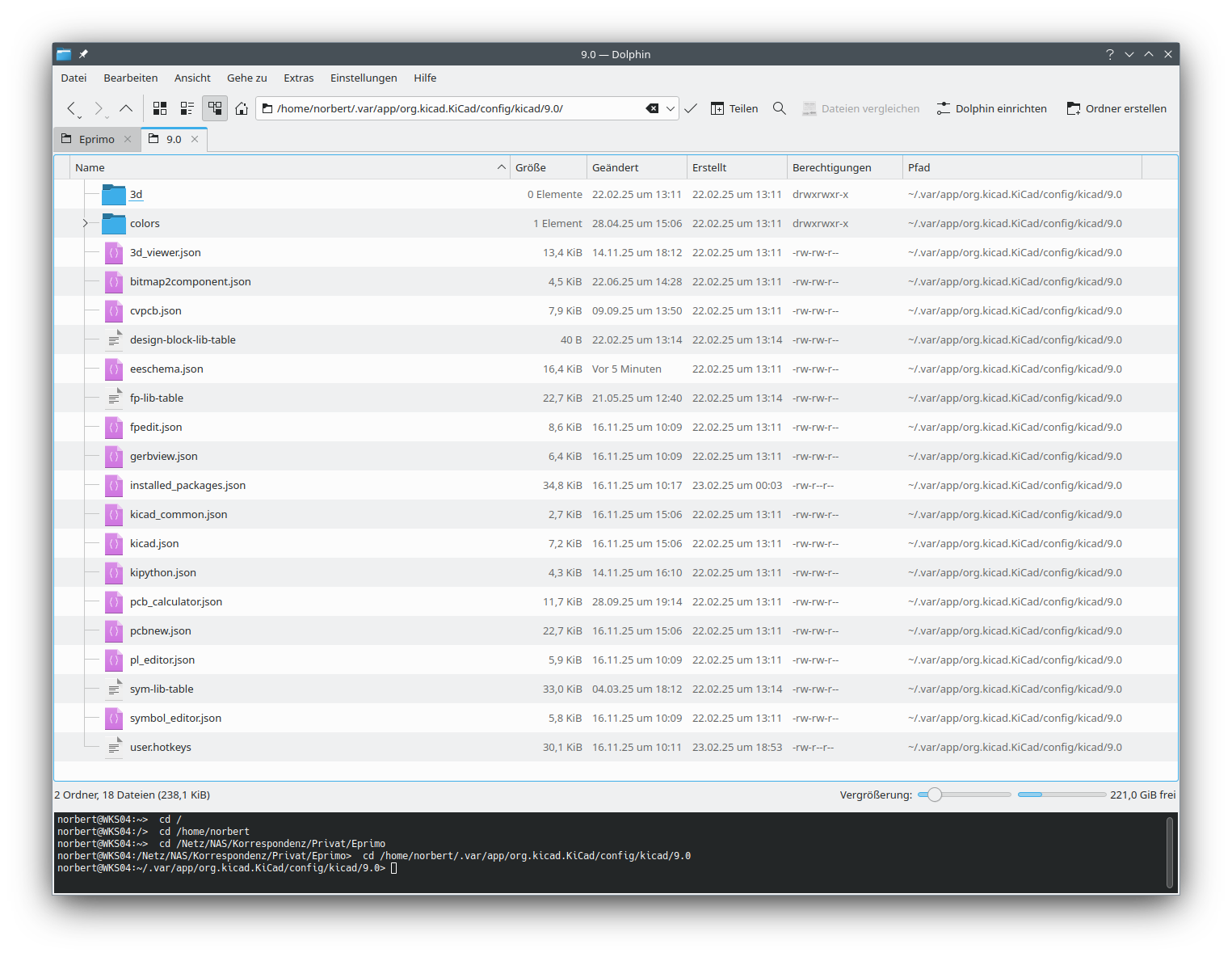Click Ordner erstellen button

[1116, 108]
